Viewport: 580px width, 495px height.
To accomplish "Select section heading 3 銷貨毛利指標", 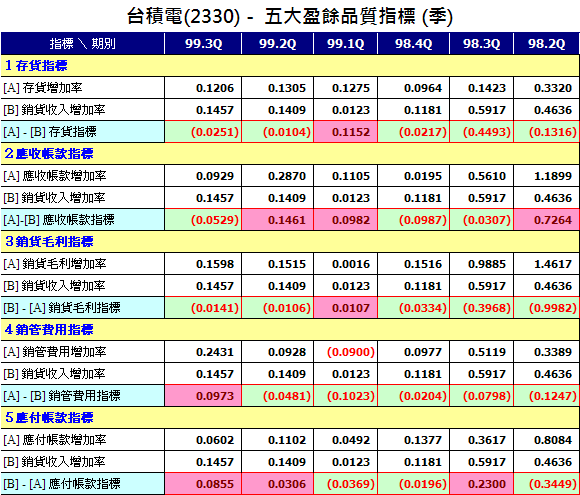I will pos(49,242).
